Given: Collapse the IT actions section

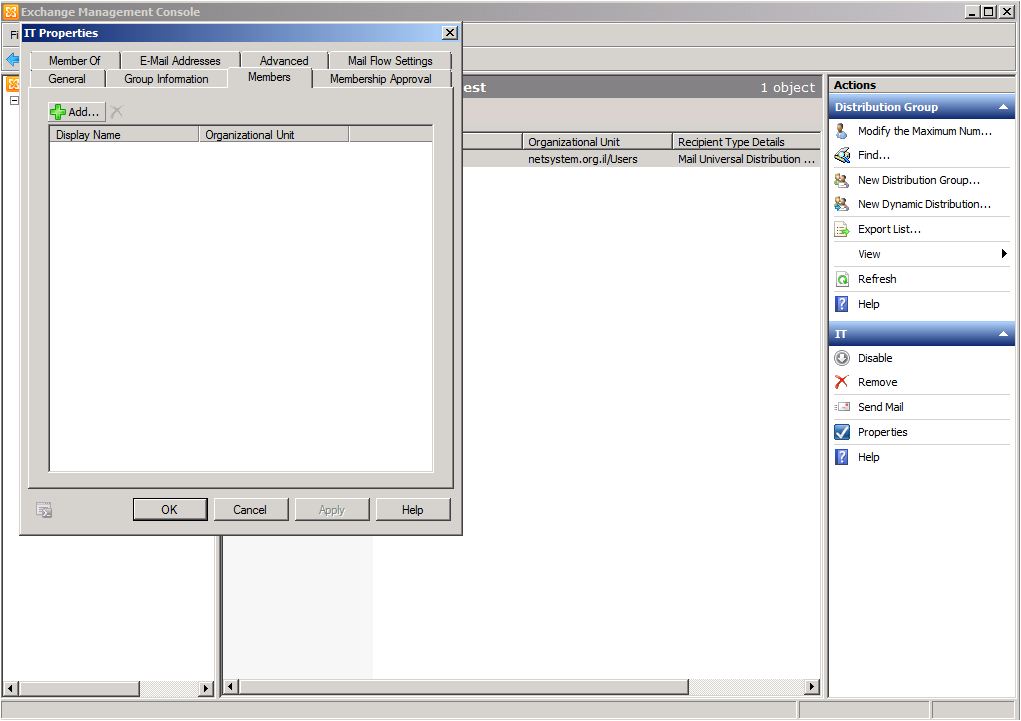Looking at the screenshot, I should click(x=1003, y=333).
